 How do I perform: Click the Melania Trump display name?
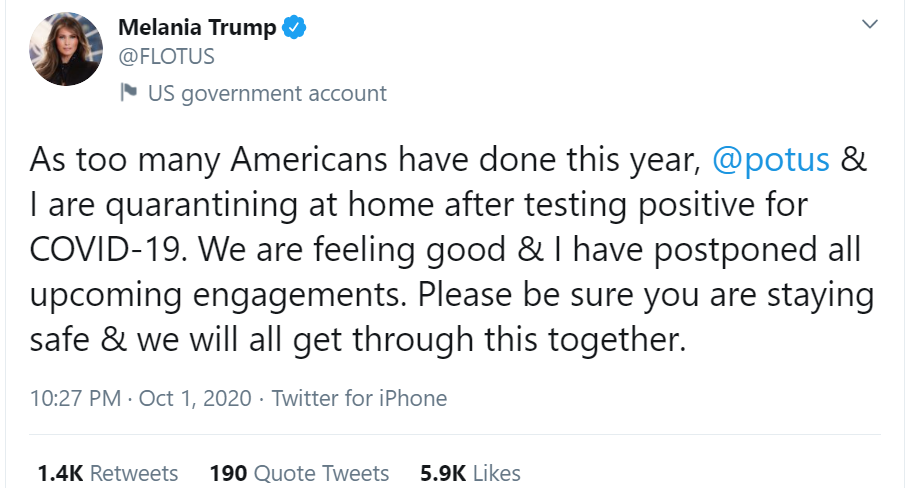tap(197, 28)
